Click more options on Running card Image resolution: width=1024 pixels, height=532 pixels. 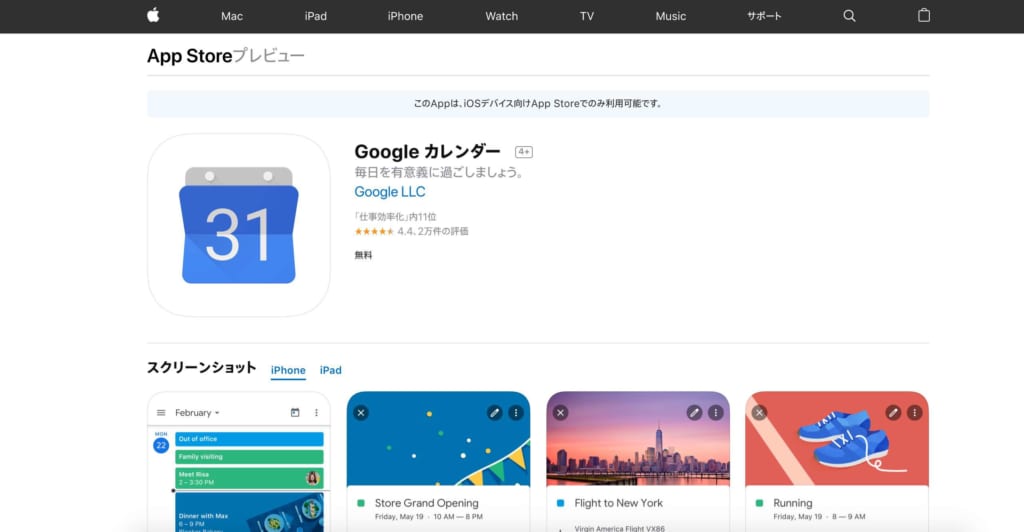click(914, 413)
